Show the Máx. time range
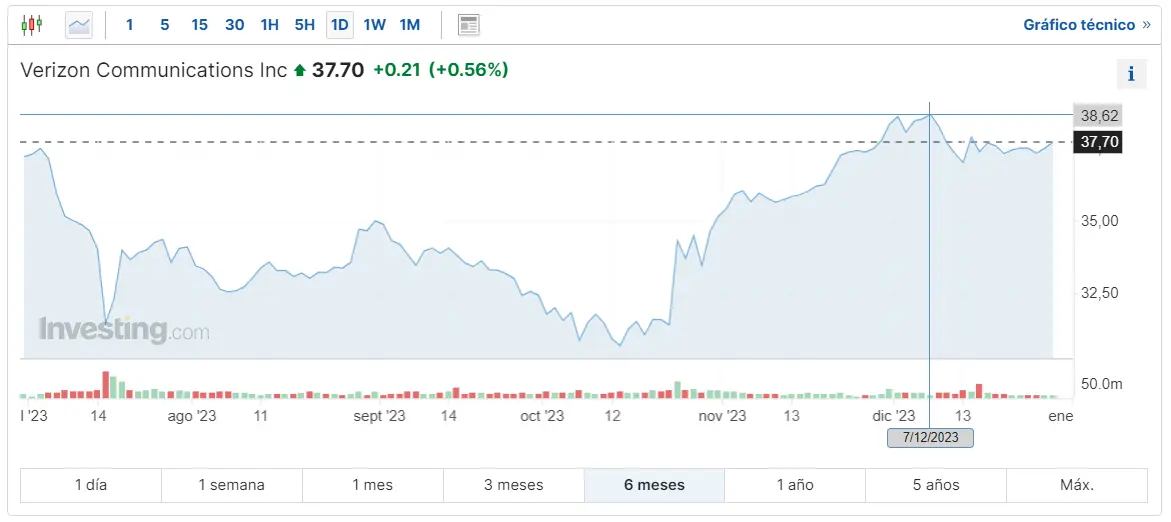The width and height of the screenshot is (1171, 522). coord(1077,485)
